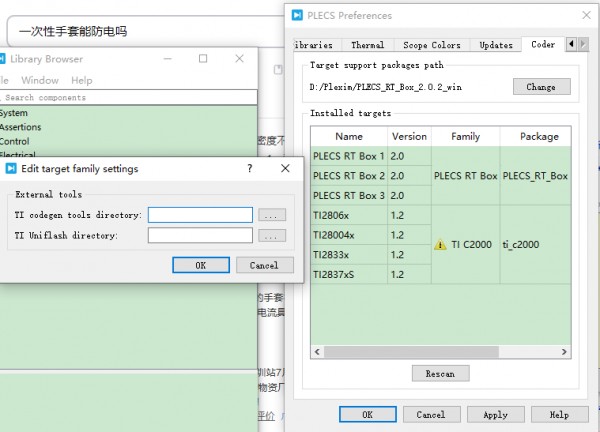Click the warning icon beside TI C2000

(440, 245)
